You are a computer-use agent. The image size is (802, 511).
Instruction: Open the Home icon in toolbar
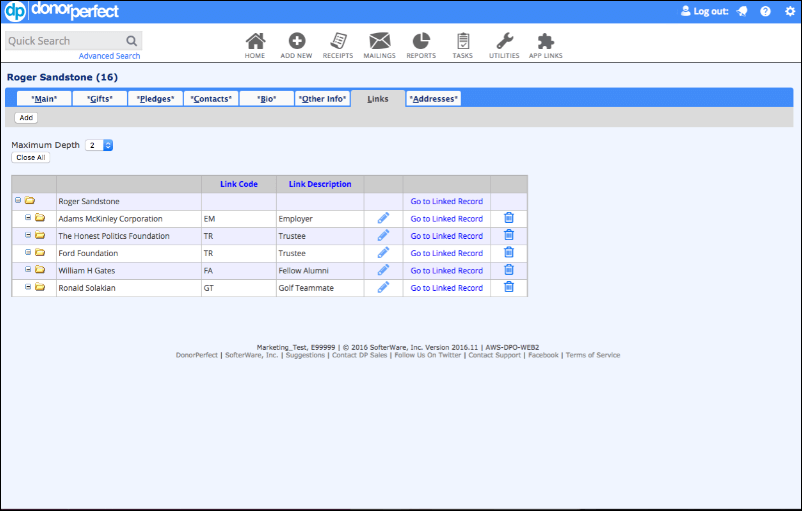(x=255, y=41)
